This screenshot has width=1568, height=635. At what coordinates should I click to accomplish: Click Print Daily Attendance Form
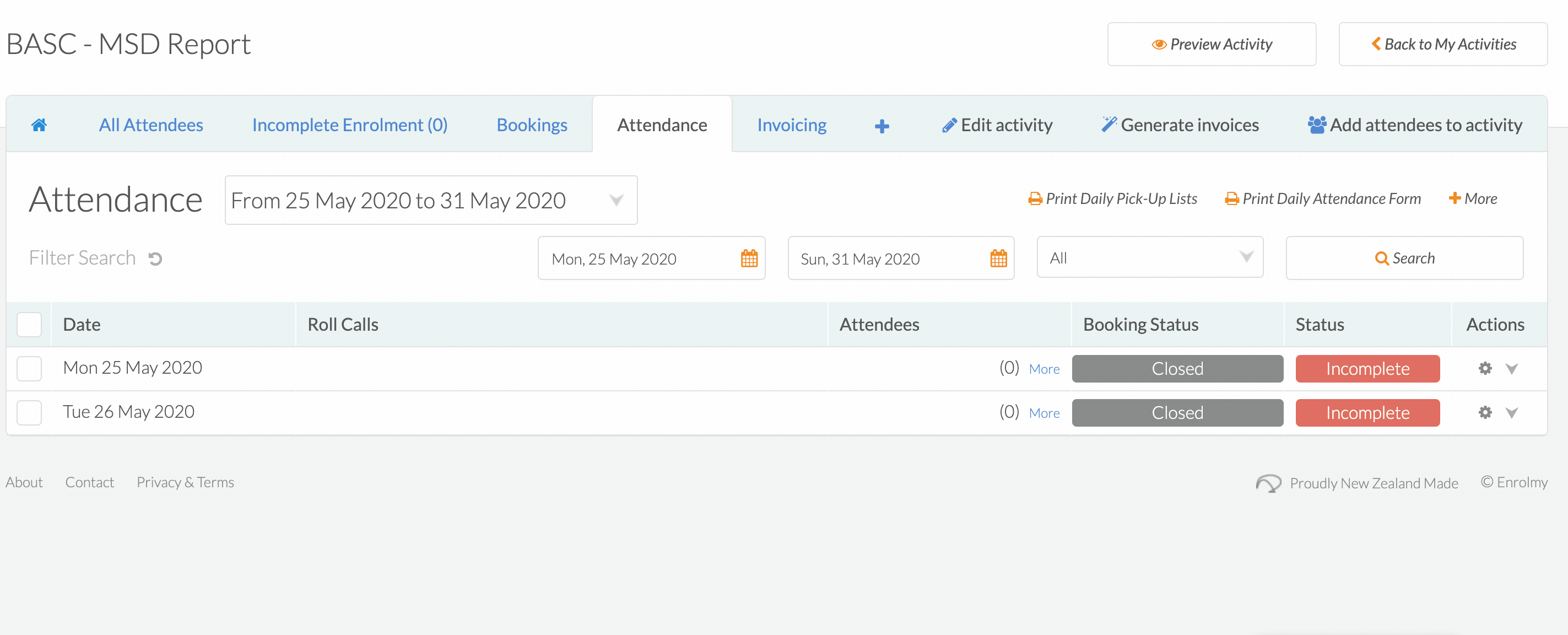click(1322, 198)
